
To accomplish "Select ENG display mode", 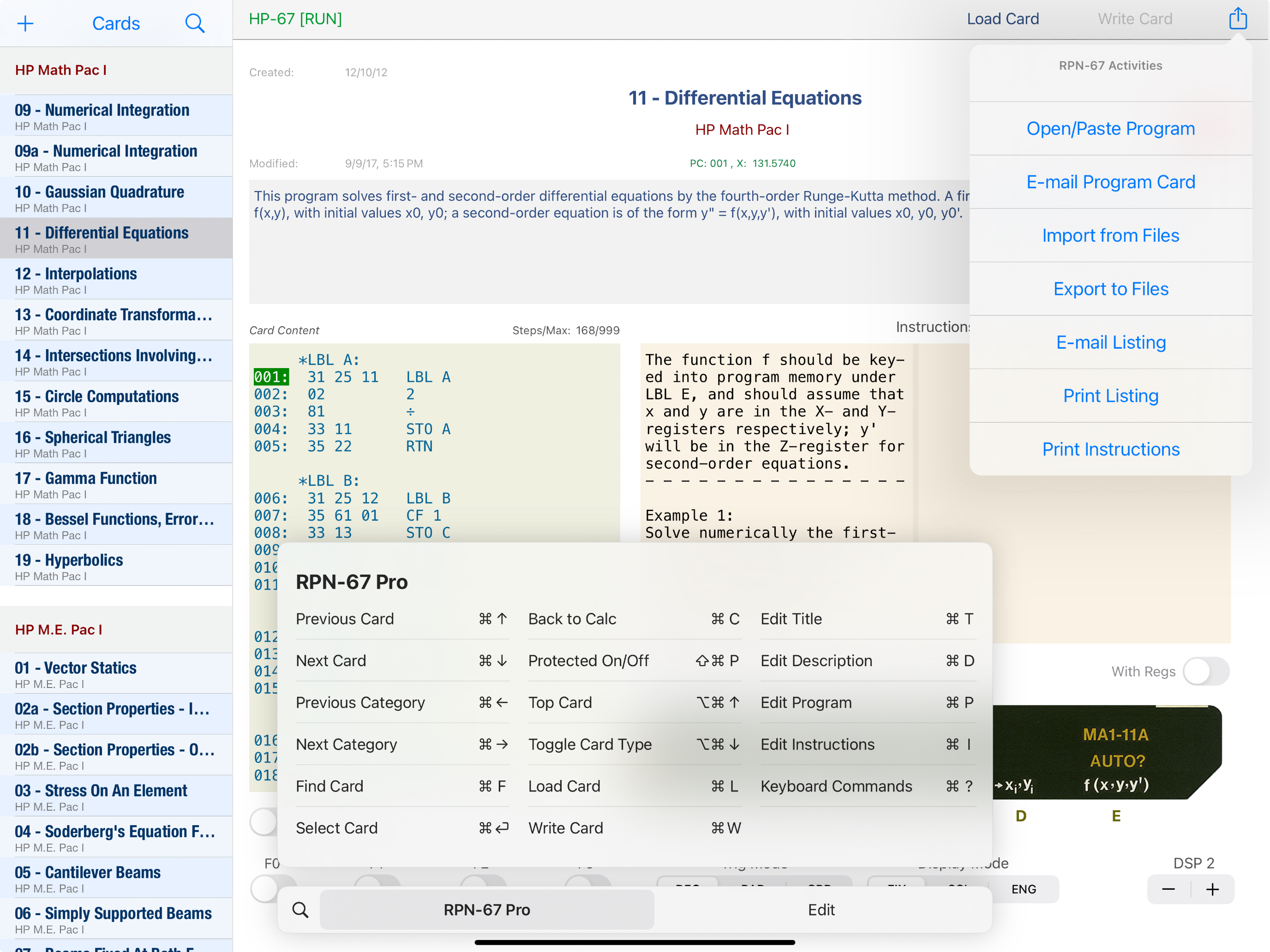I will tap(1024, 889).
